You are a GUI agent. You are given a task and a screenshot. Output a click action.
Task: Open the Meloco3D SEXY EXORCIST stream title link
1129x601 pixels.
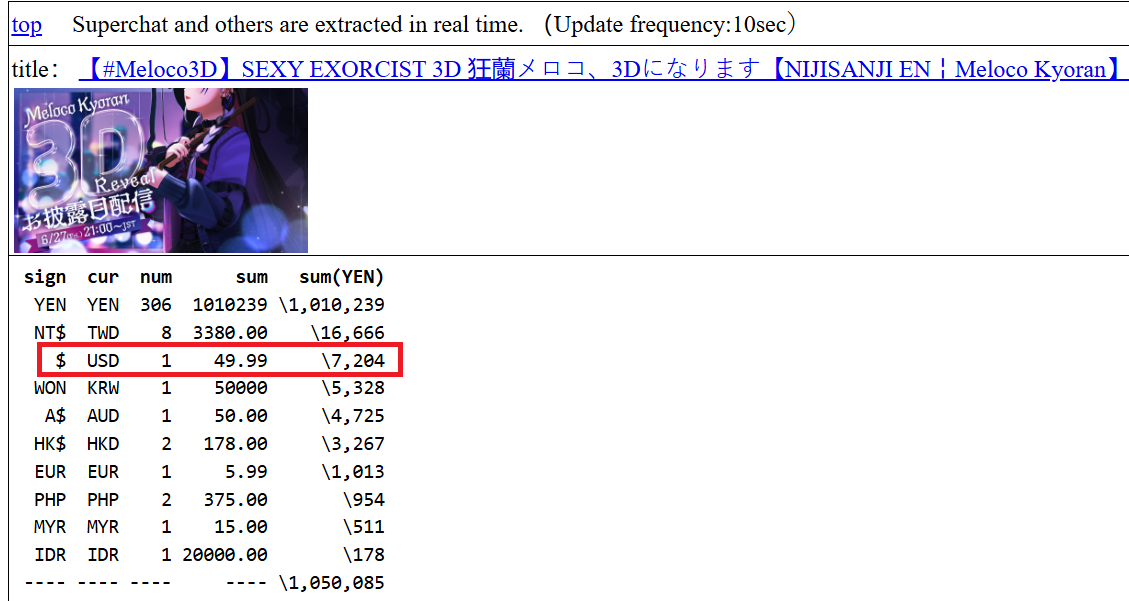click(601, 69)
